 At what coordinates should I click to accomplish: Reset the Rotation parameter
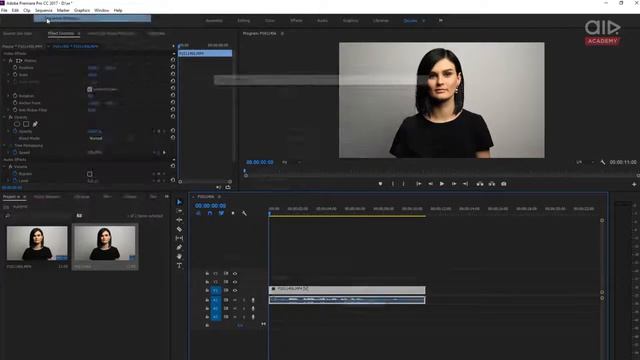pos(173,96)
